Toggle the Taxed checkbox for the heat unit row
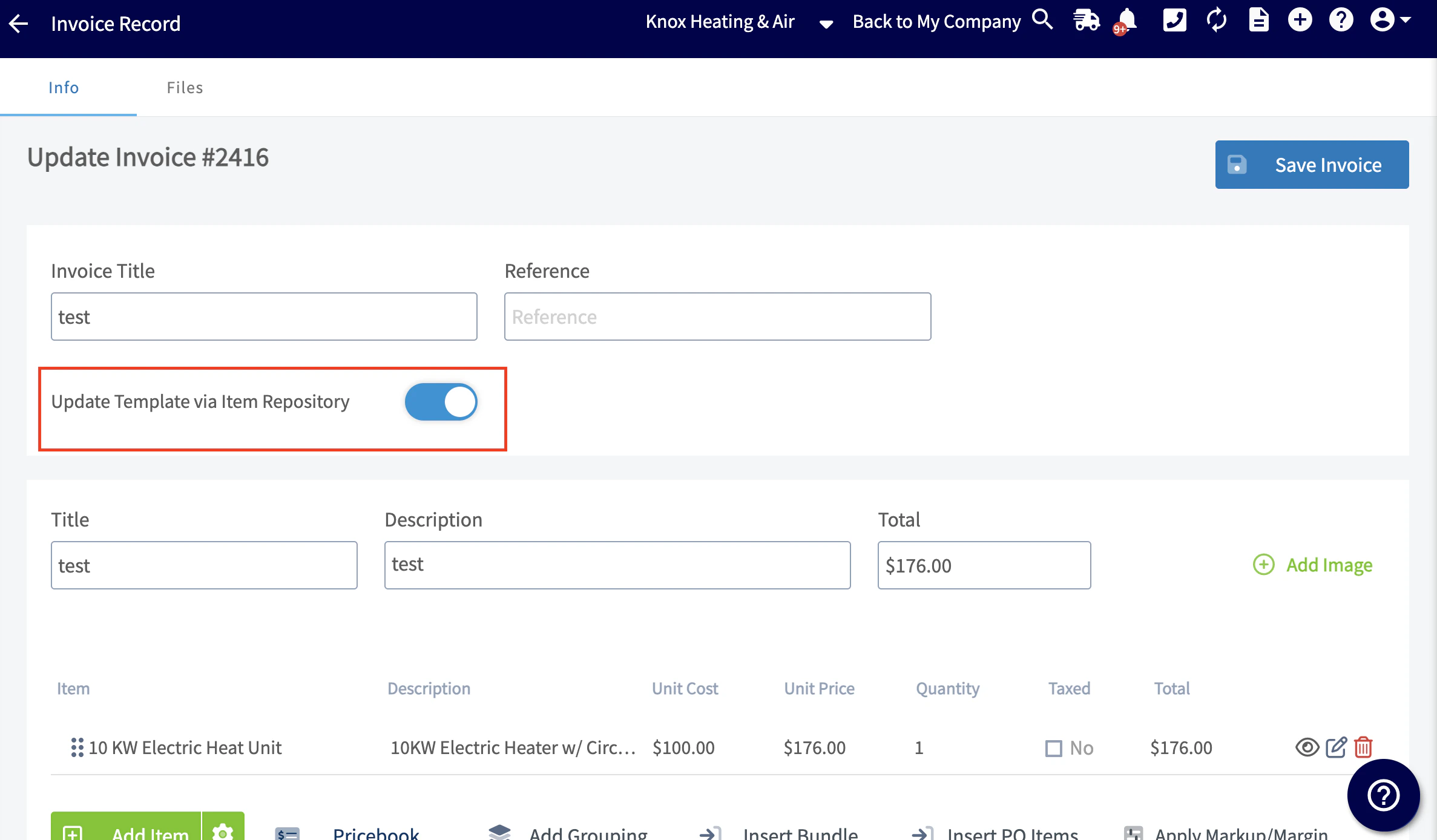The width and height of the screenshot is (1437, 840). click(1054, 749)
